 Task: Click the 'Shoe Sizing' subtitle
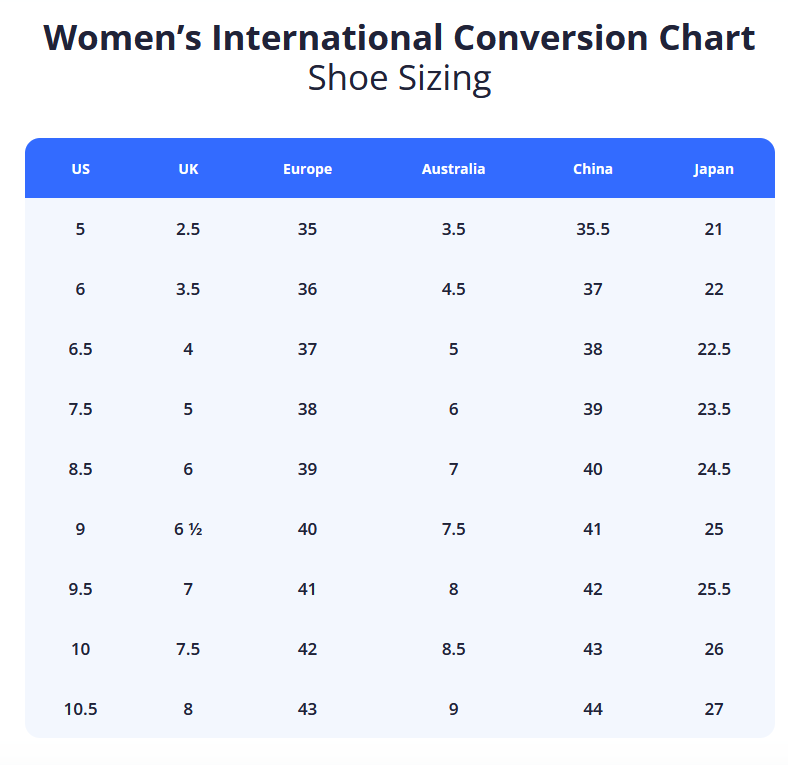click(x=399, y=78)
